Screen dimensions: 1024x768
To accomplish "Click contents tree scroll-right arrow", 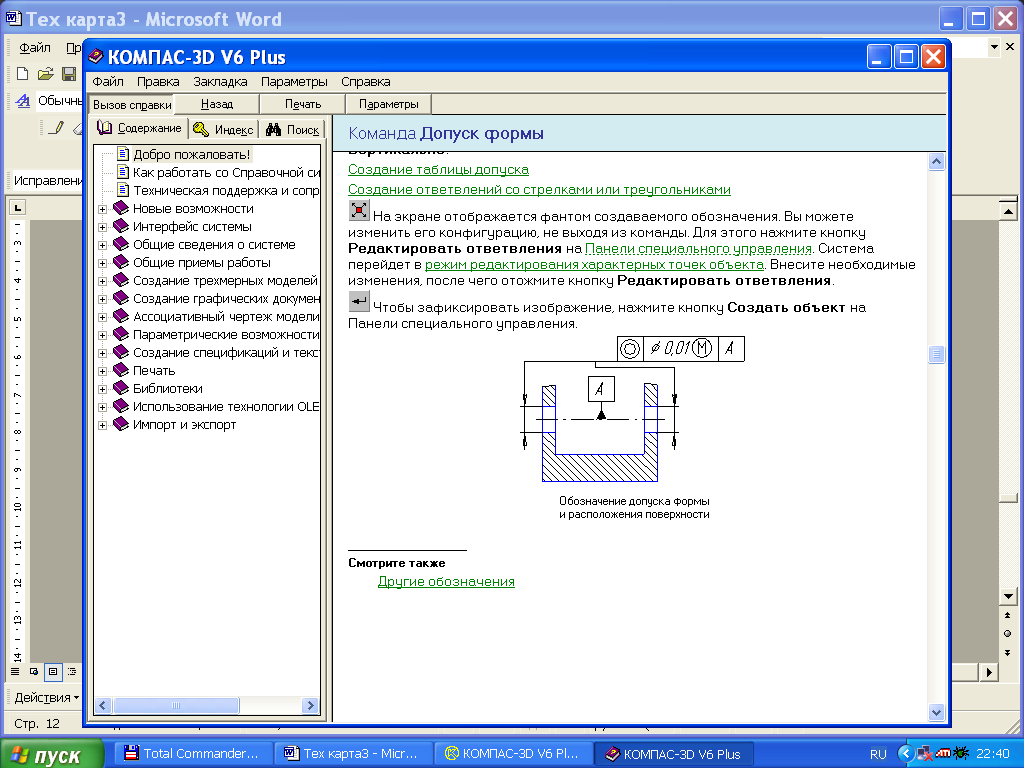I will 310,705.
